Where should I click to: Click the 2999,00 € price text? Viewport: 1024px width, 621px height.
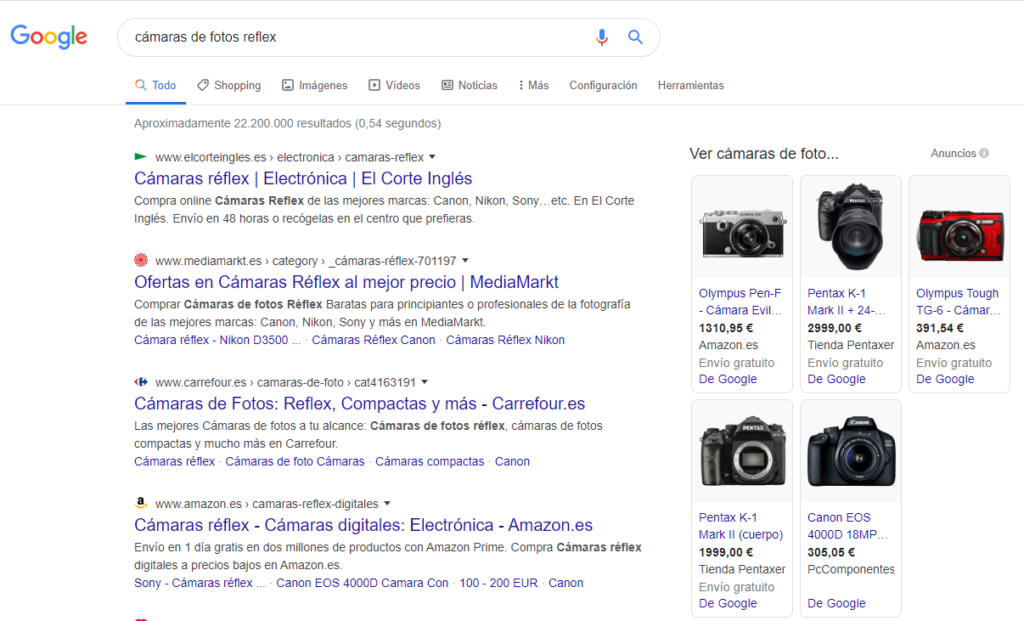click(x=834, y=328)
